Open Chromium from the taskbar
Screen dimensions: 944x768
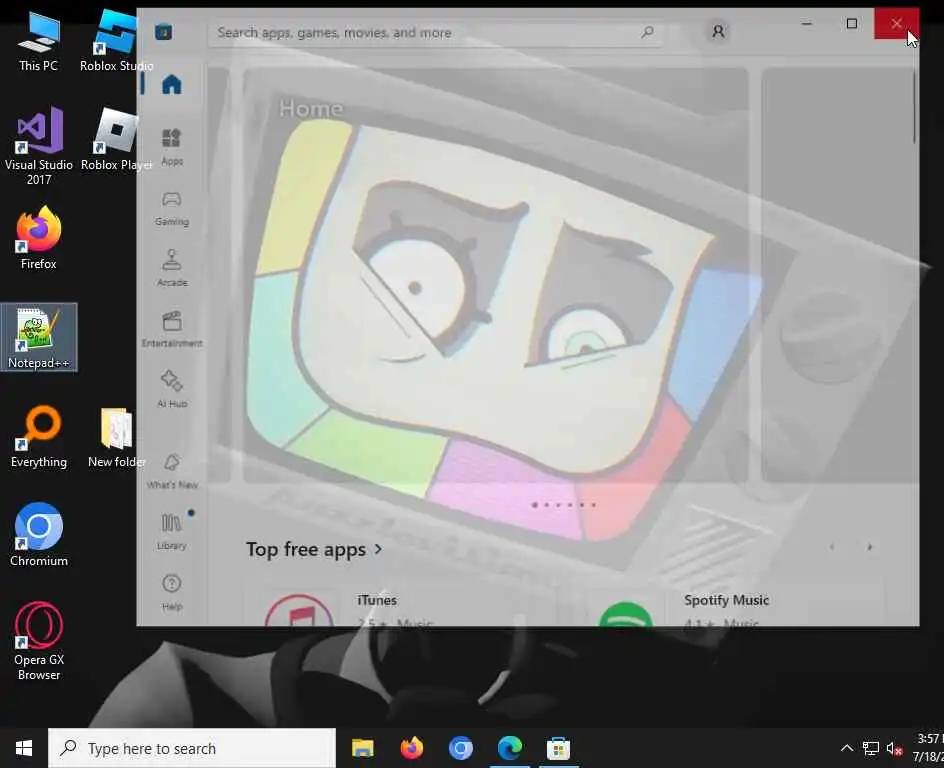(x=461, y=748)
